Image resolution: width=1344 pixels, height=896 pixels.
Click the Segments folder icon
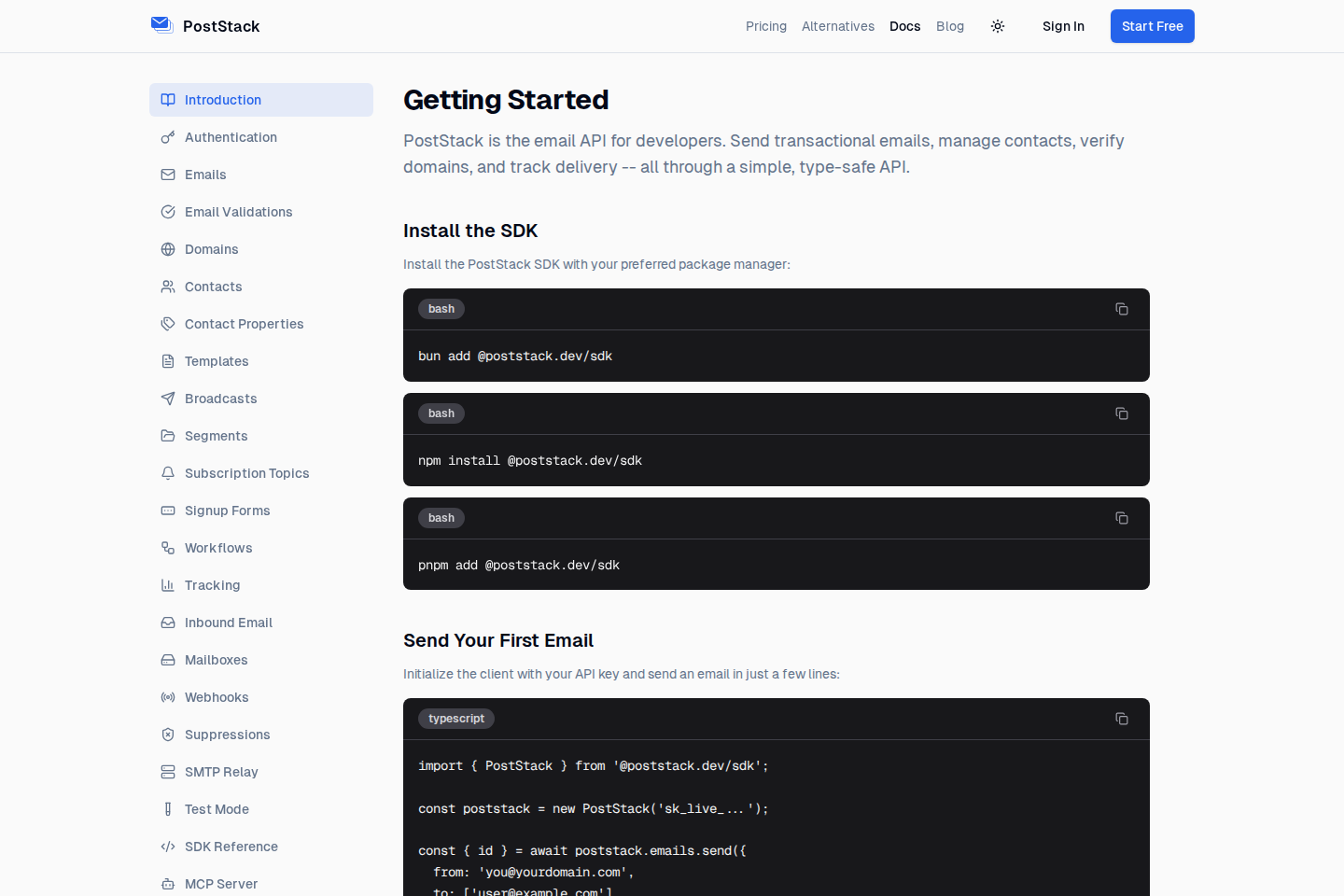tap(168, 436)
